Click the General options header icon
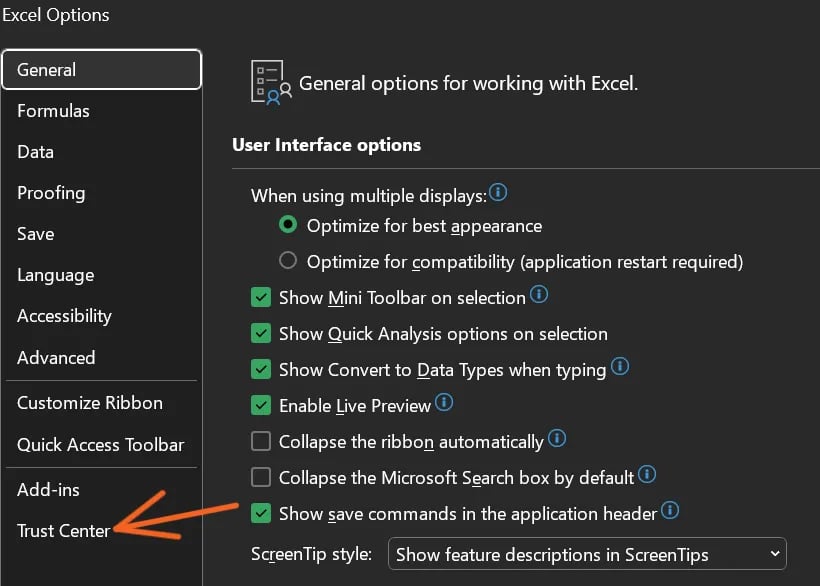The height and width of the screenshot is (586, 820). click(271, 83)
